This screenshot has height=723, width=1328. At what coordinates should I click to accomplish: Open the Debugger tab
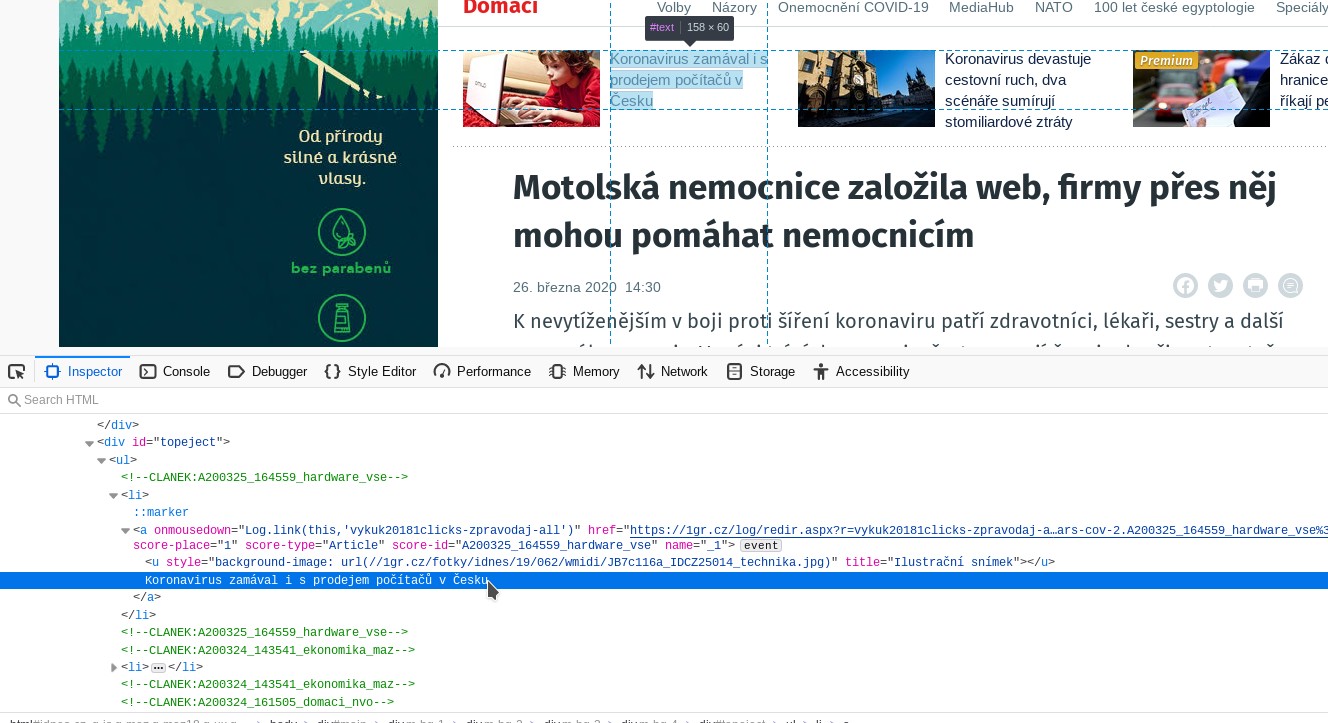pyautogui.click(x=267, y=372)
